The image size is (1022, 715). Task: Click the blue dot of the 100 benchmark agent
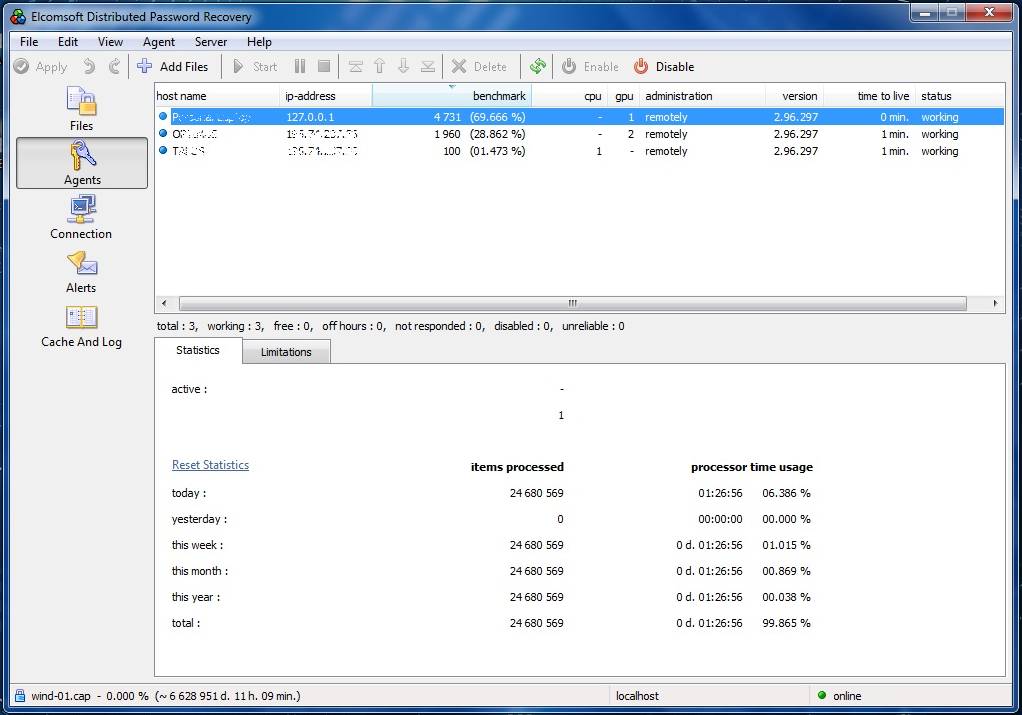tap(163, 151)
